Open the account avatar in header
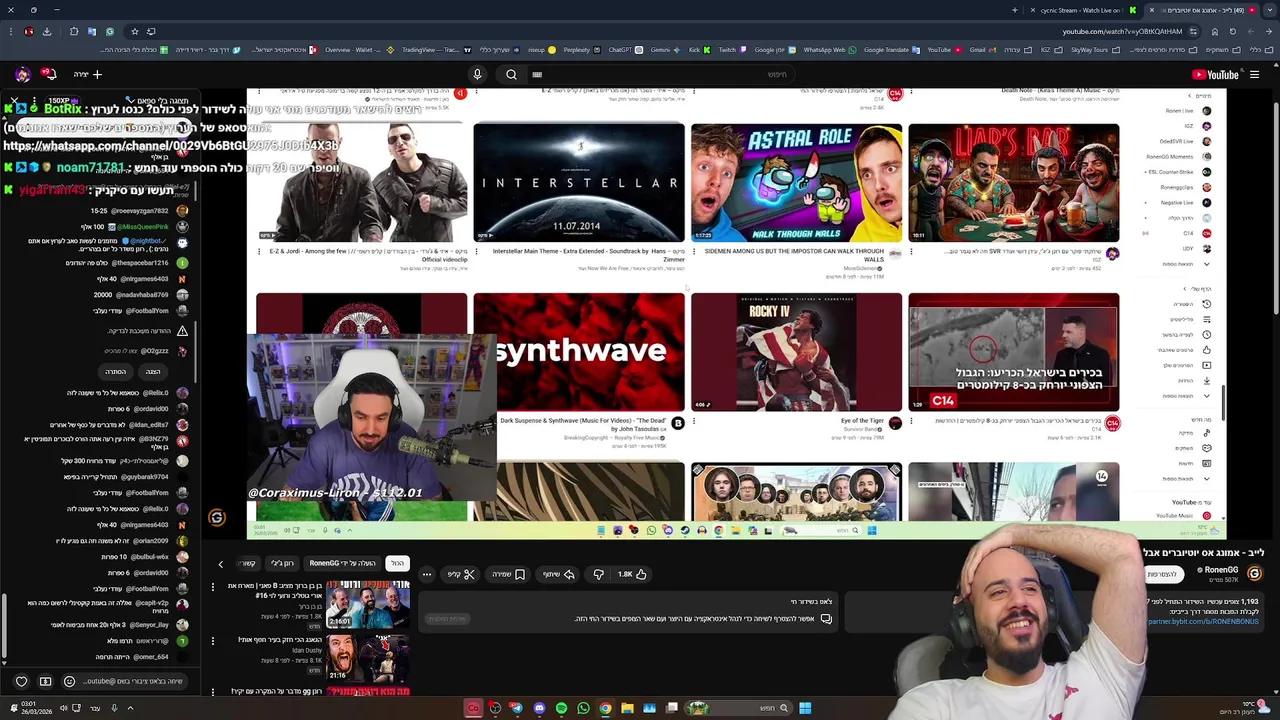The width and height of the screenshot is (1280, 720). [x=22, y=74]
